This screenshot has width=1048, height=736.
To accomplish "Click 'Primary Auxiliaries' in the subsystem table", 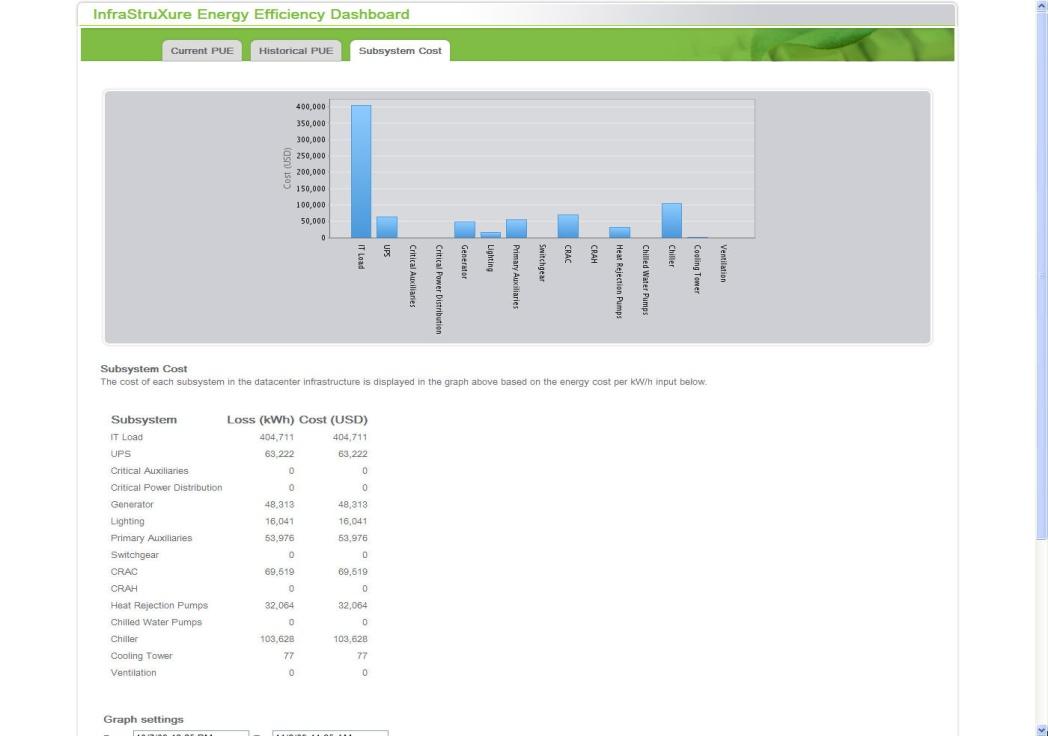I will coord(152,538).
